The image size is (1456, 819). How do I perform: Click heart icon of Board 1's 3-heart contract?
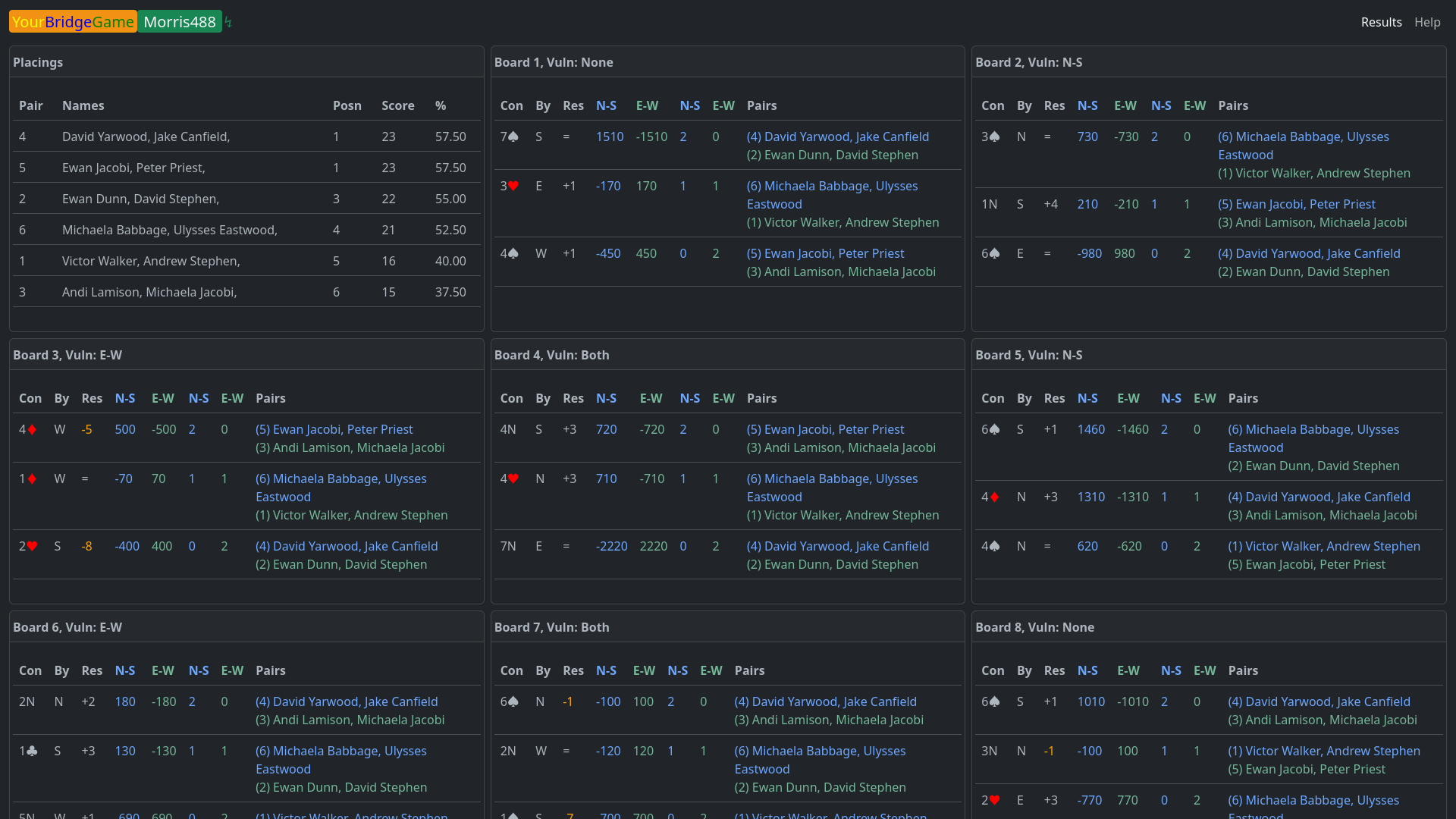coord(513,186)
